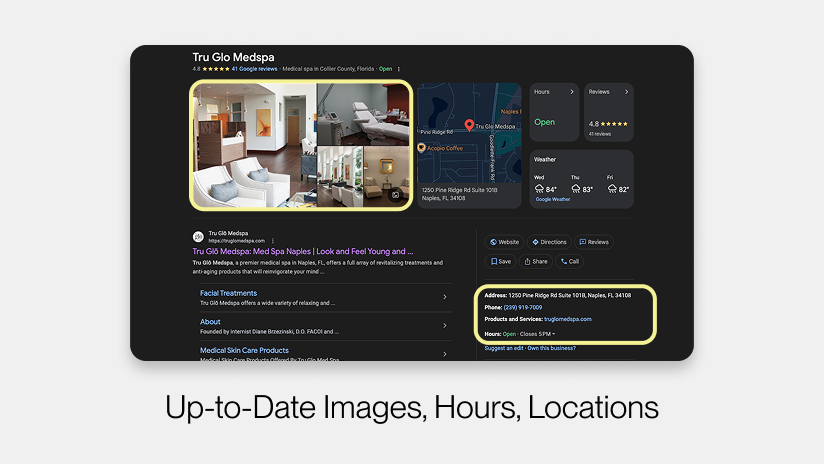
Task: Click the About sitelink
Action: tap(210, 322)
